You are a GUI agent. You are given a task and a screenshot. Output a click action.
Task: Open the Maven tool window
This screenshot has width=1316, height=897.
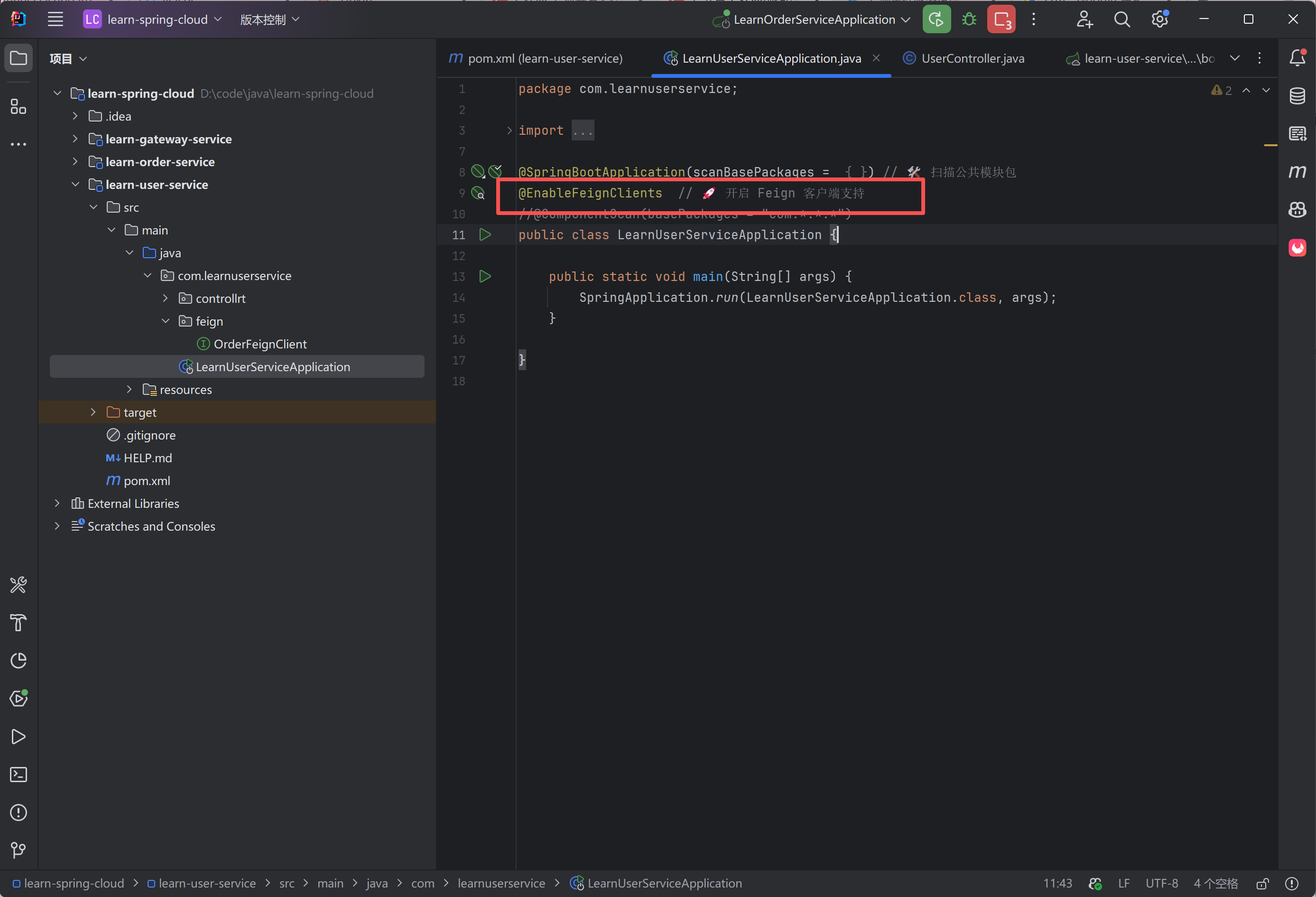coord(1297,172)
